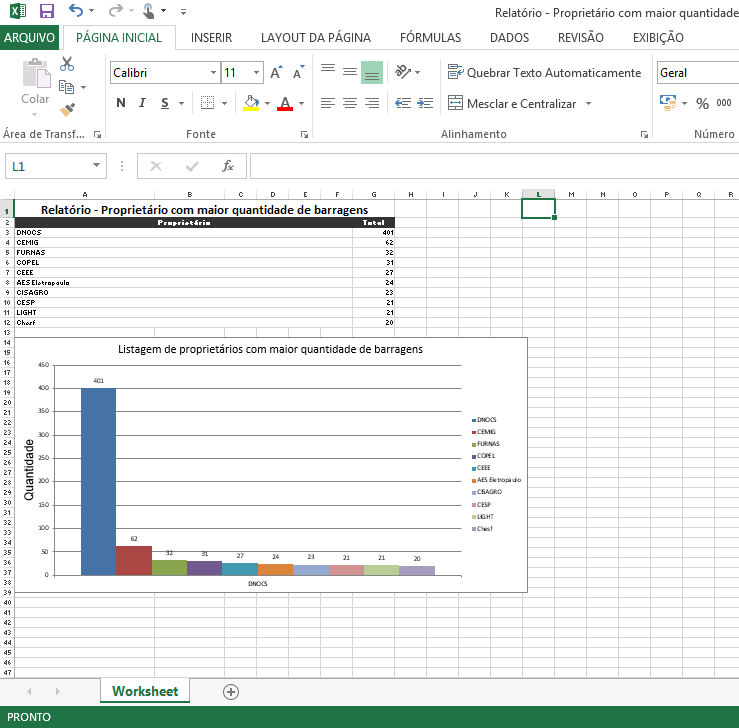
Task: Click the chart title text
Action: [x=270, y=349]
